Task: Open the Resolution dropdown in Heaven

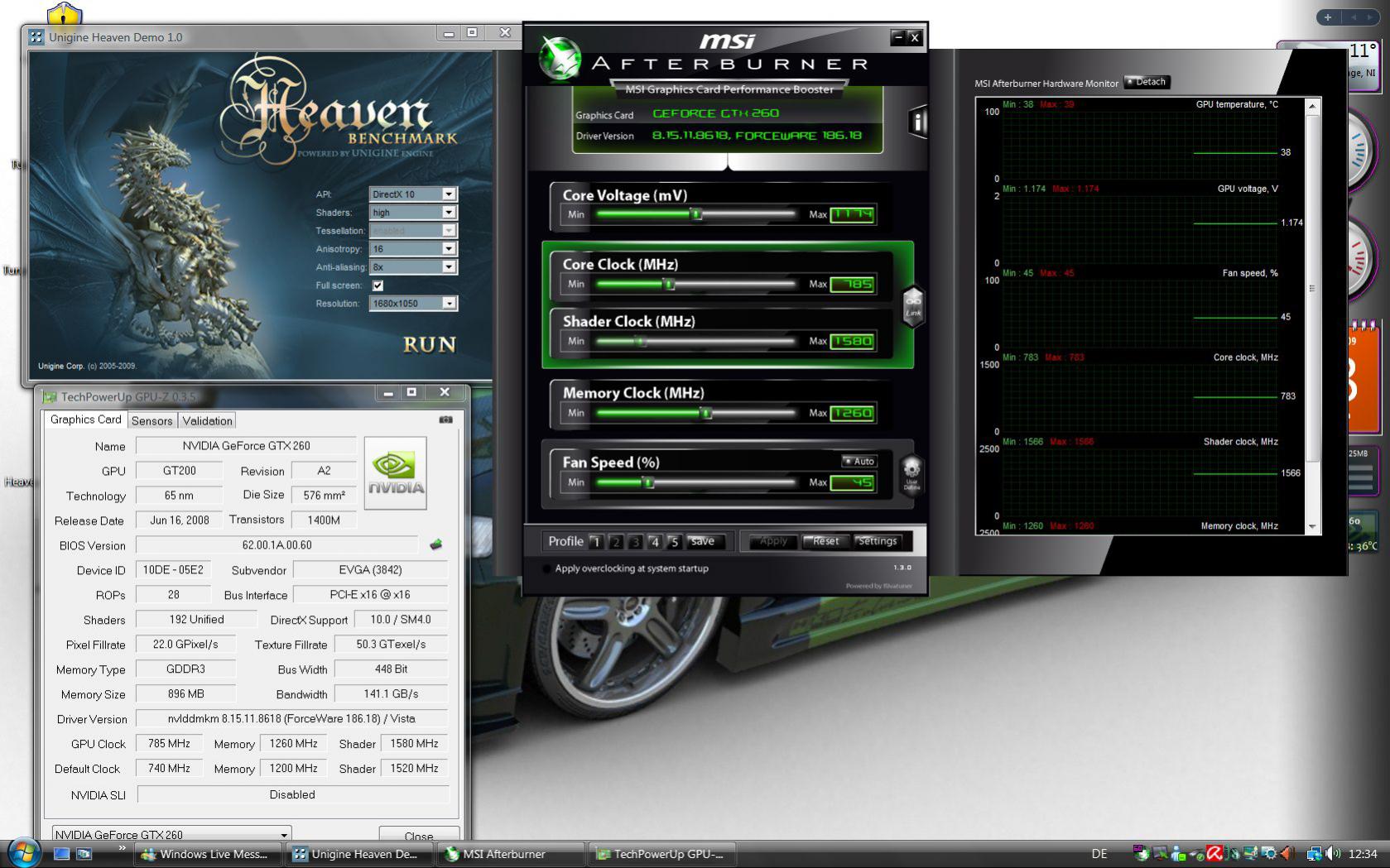Action: click(449, 304)
